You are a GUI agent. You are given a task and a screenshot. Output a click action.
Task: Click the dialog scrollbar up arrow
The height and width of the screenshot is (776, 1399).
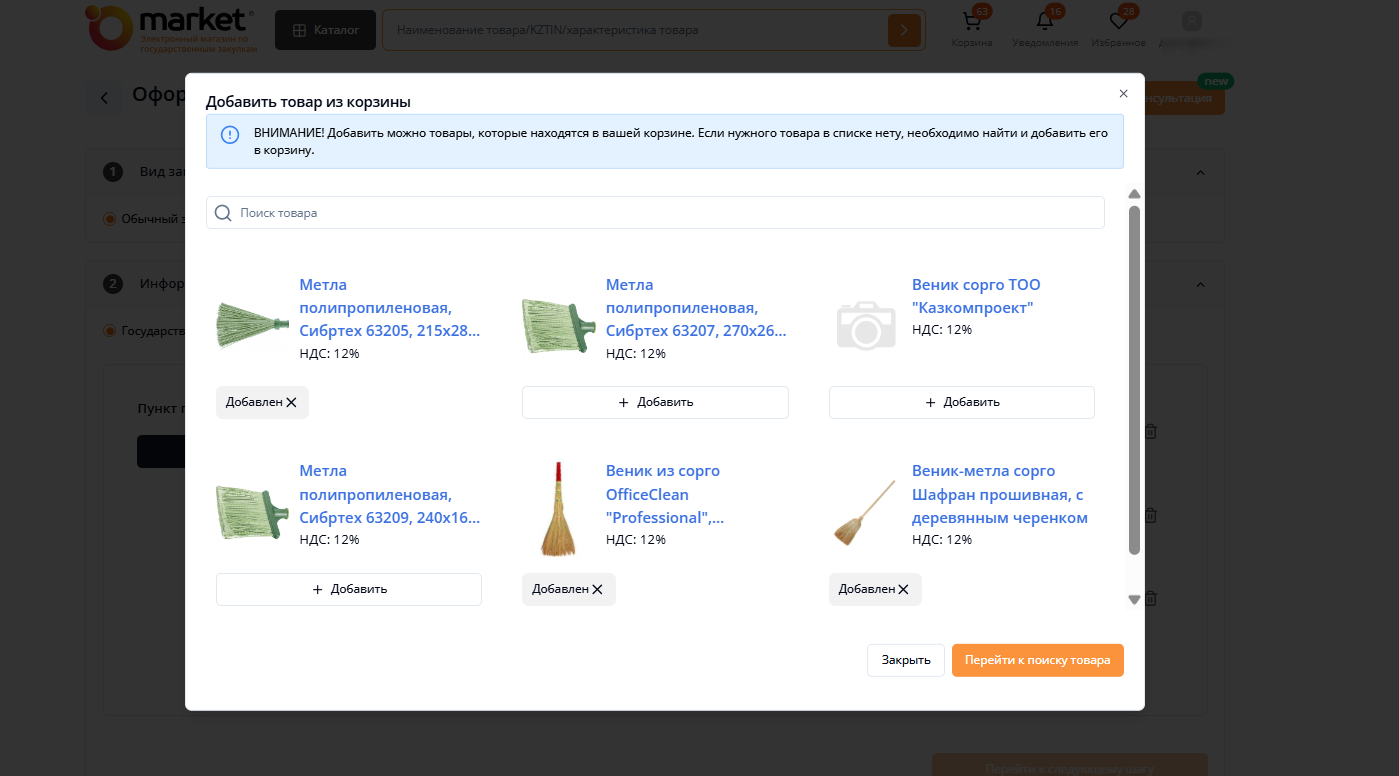coord(1134,194)
